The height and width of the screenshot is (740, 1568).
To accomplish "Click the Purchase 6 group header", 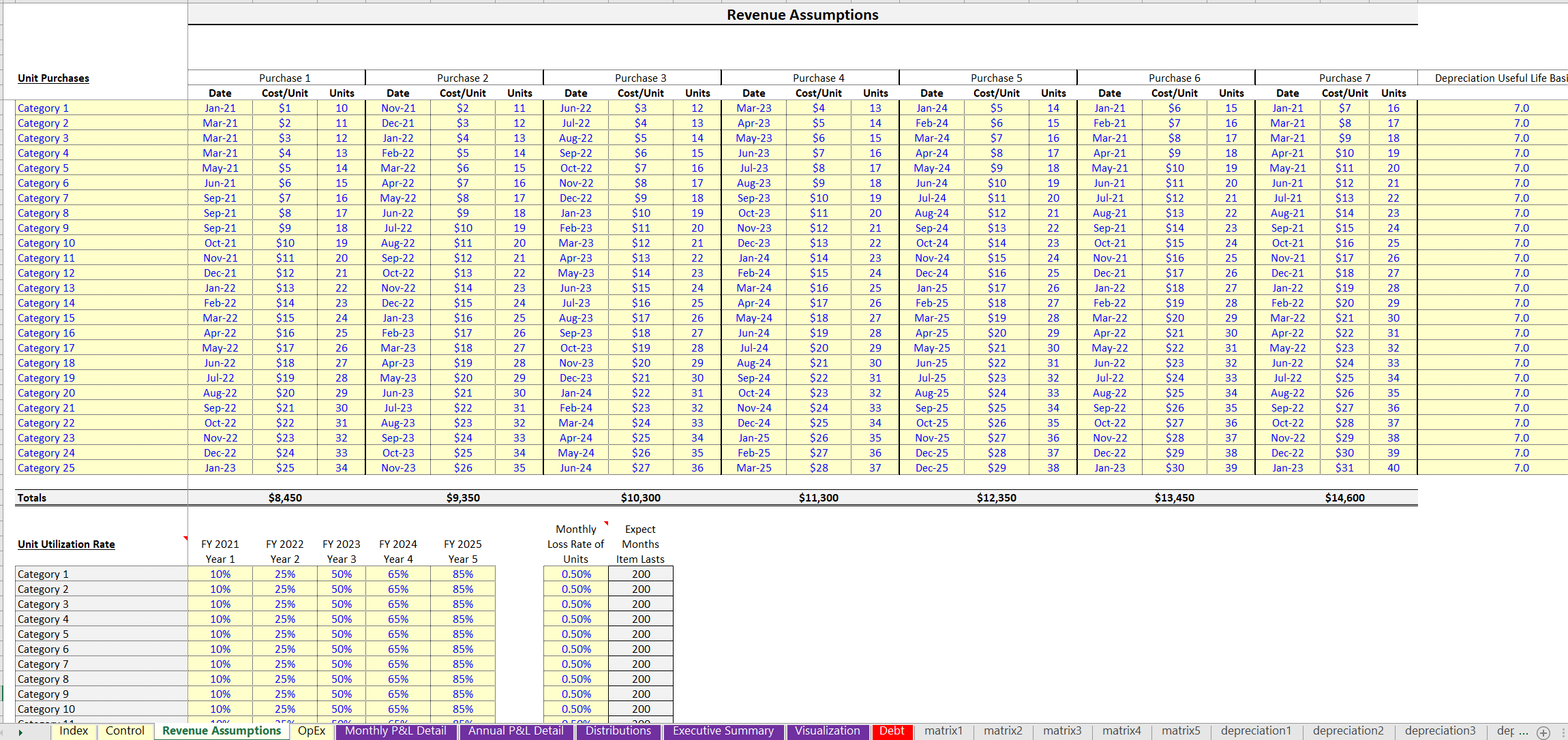I will point(1174,78).
